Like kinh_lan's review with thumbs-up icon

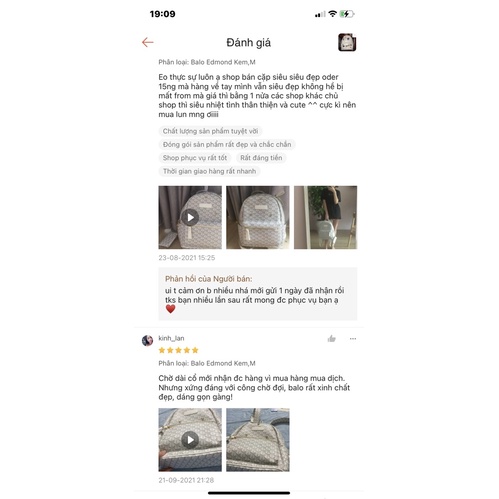[331, 339]
